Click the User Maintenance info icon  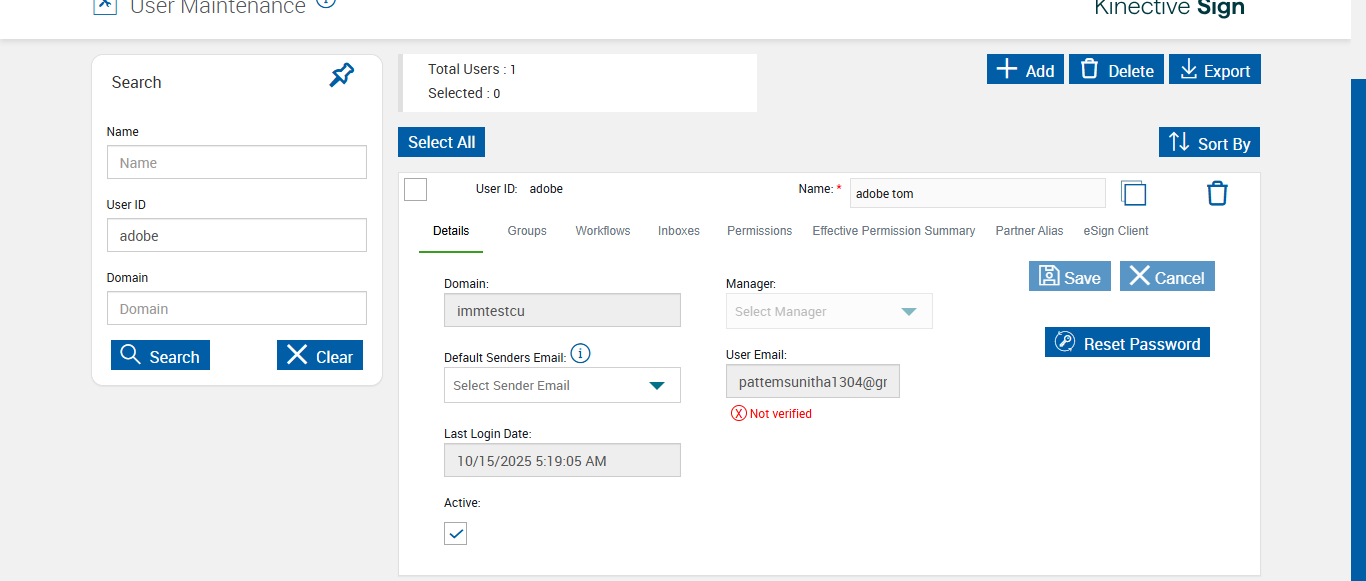coord(326,3)
